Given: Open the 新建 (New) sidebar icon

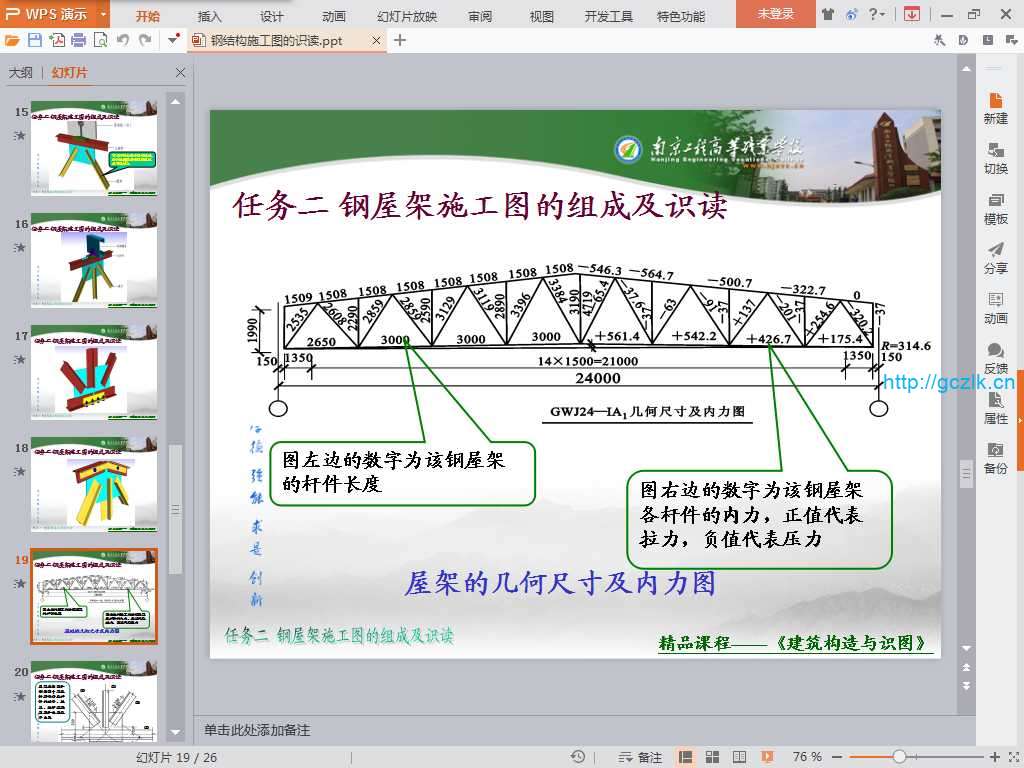Looking at the screenshot, I should pos(995,108).
